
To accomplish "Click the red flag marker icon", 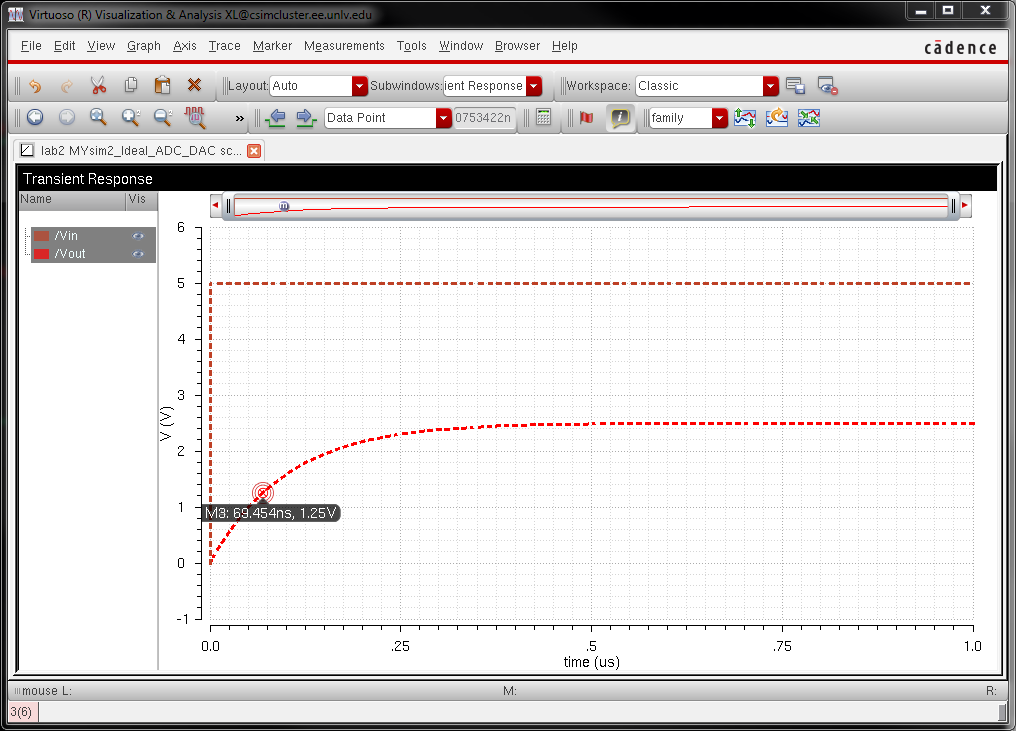I will (586, 118).
